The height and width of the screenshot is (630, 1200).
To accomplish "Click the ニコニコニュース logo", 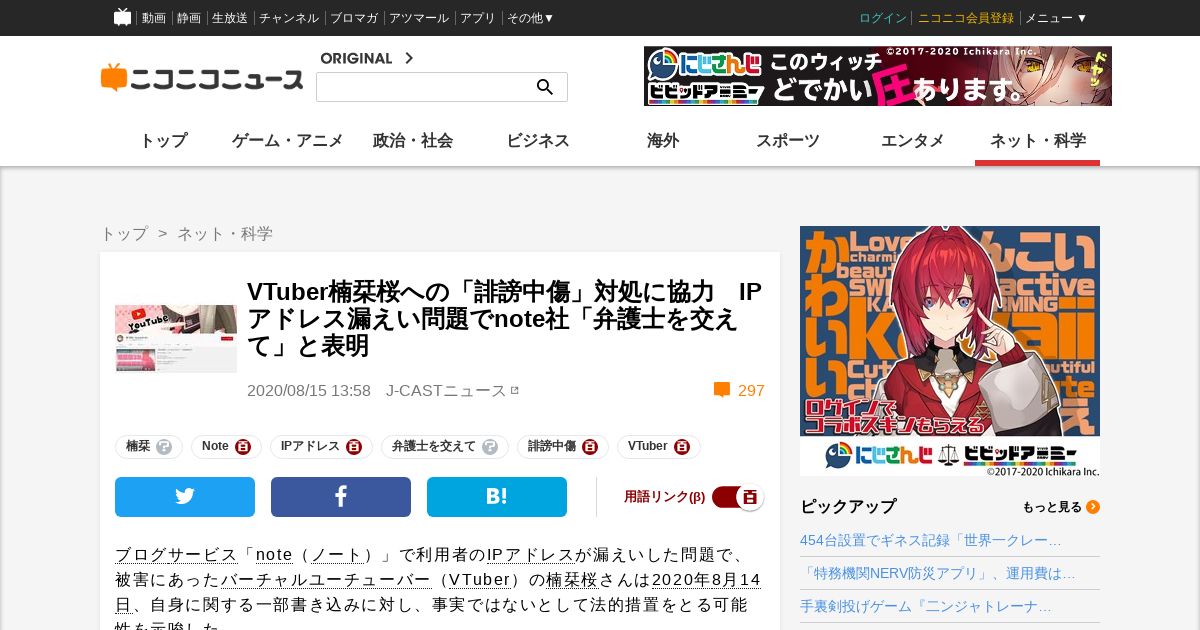I will pyautogui.click(x=202, y=78).
